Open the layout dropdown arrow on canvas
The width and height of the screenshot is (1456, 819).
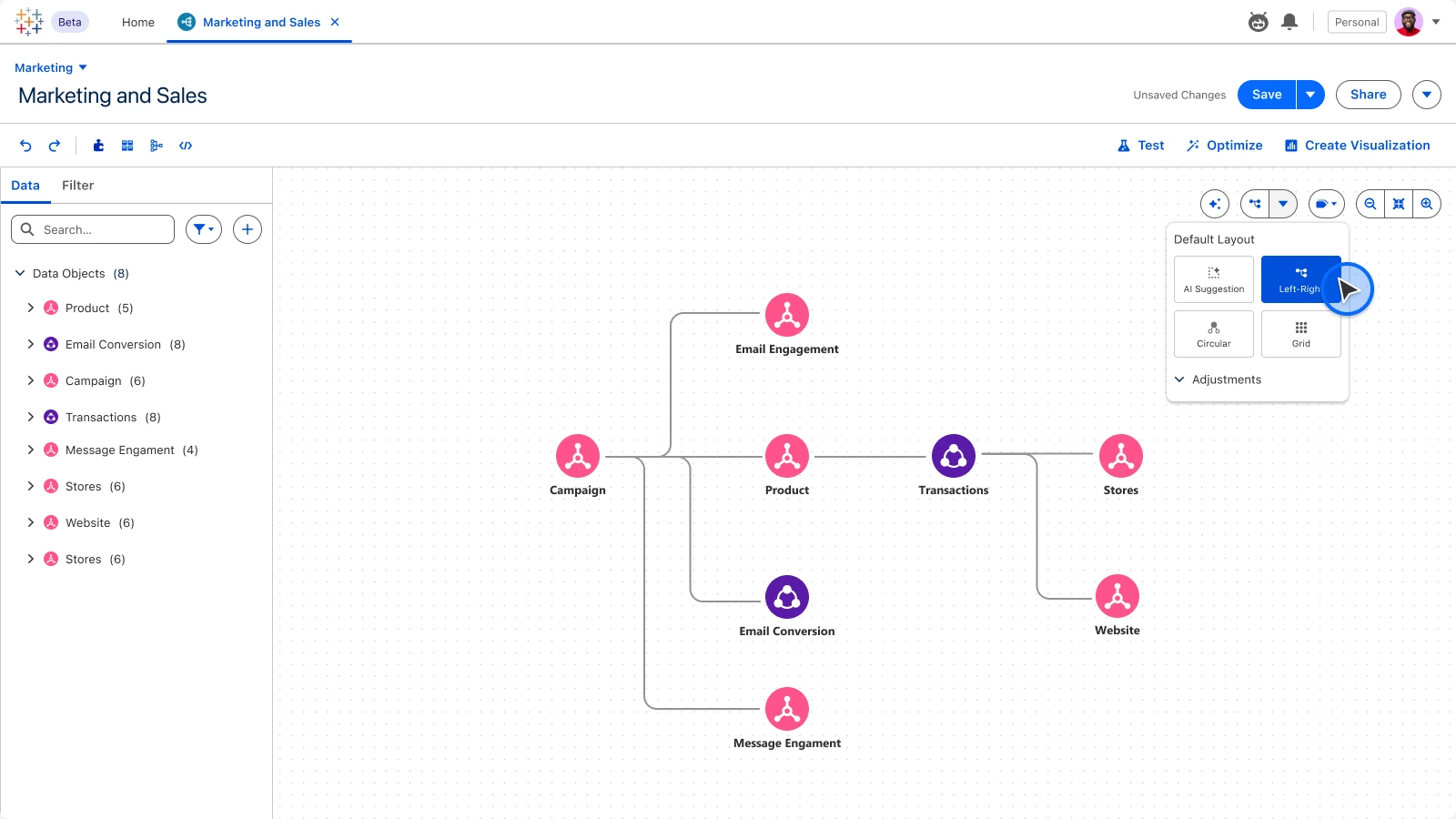1283,204
